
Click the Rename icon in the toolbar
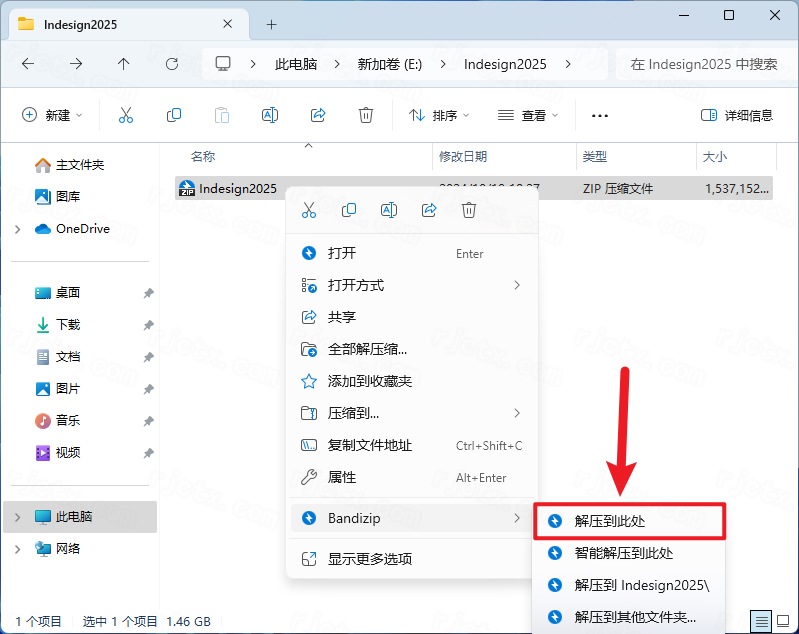pyautogui.click(x=270, y=115)
